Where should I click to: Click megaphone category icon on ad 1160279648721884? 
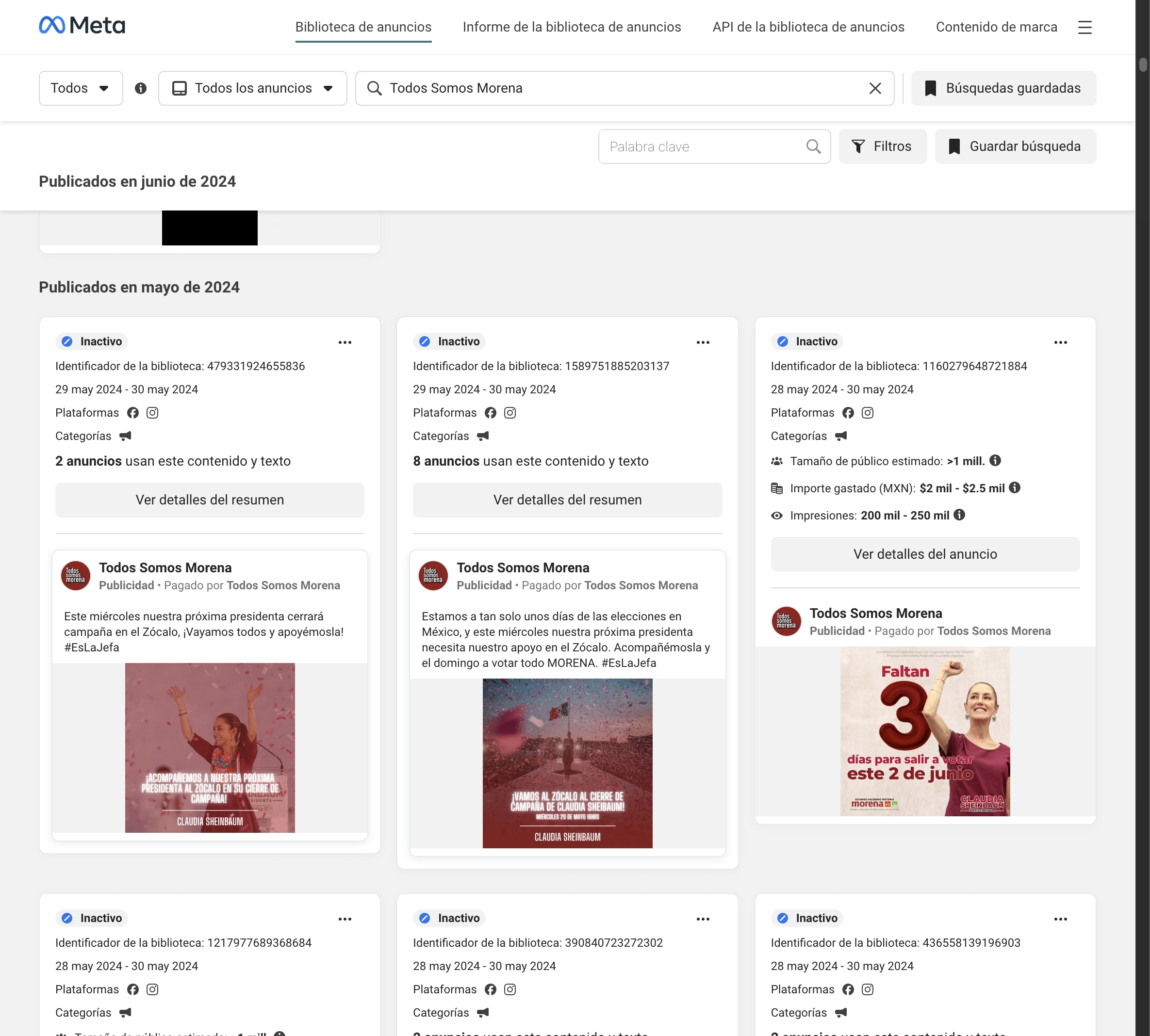point(841,436)
